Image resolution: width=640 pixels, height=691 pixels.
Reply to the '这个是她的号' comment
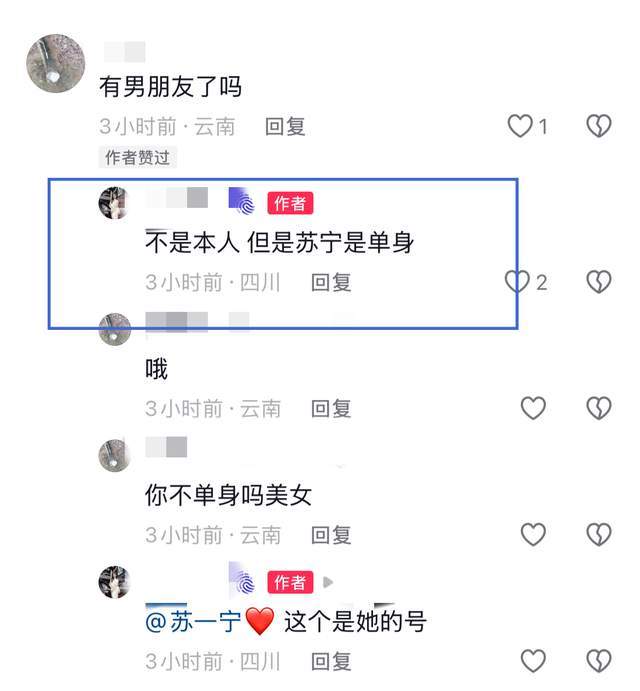331,661
